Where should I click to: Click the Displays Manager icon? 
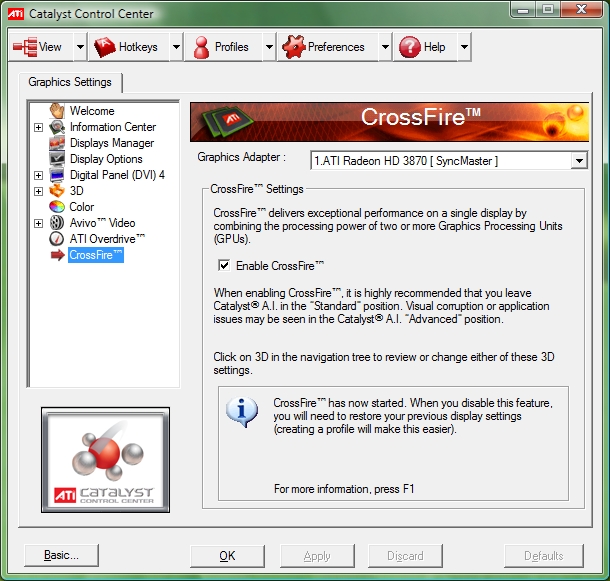tap(57, 143)
